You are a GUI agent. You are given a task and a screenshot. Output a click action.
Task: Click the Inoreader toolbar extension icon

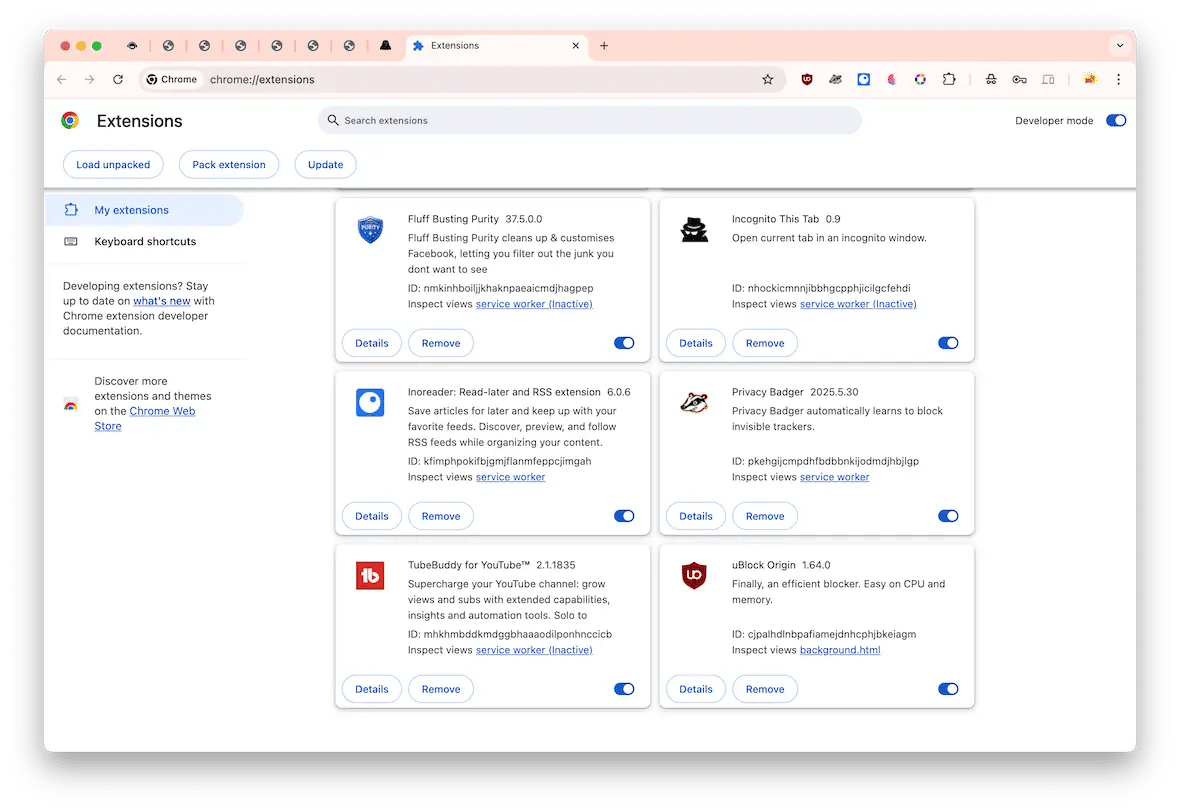click(864, 79)
